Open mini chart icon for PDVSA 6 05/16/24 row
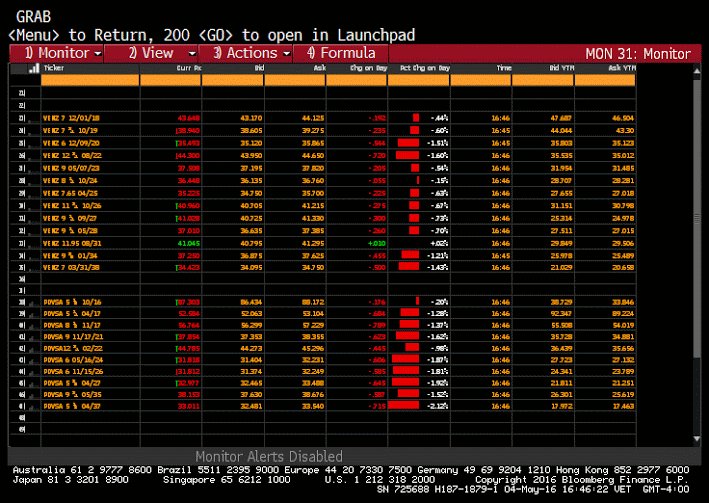The height and width of the screenshot is (503, 709). coord(32,361)
